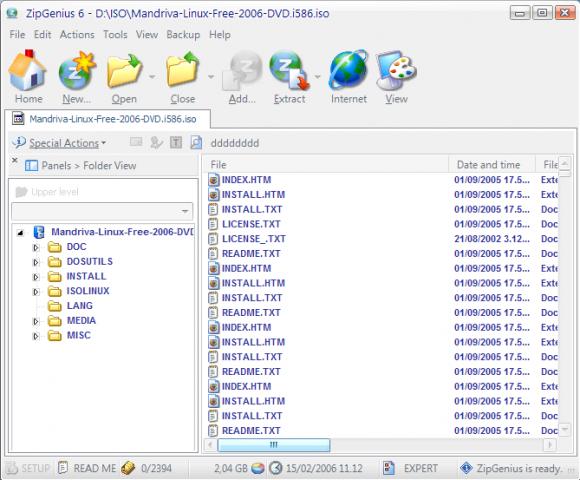Expand the DOSUTILS folder node
Screen dimensions: 580x480
(36, 262)
